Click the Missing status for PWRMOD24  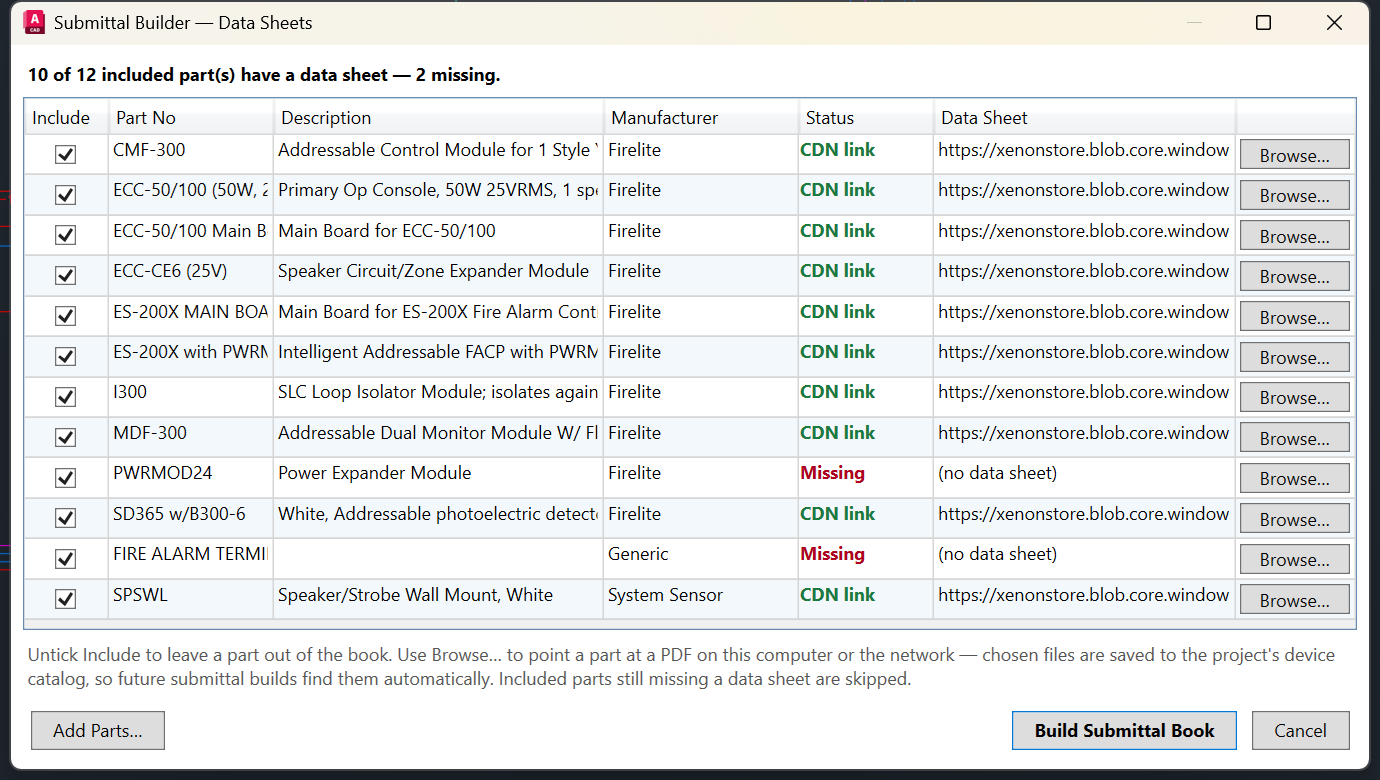point(832,473)
